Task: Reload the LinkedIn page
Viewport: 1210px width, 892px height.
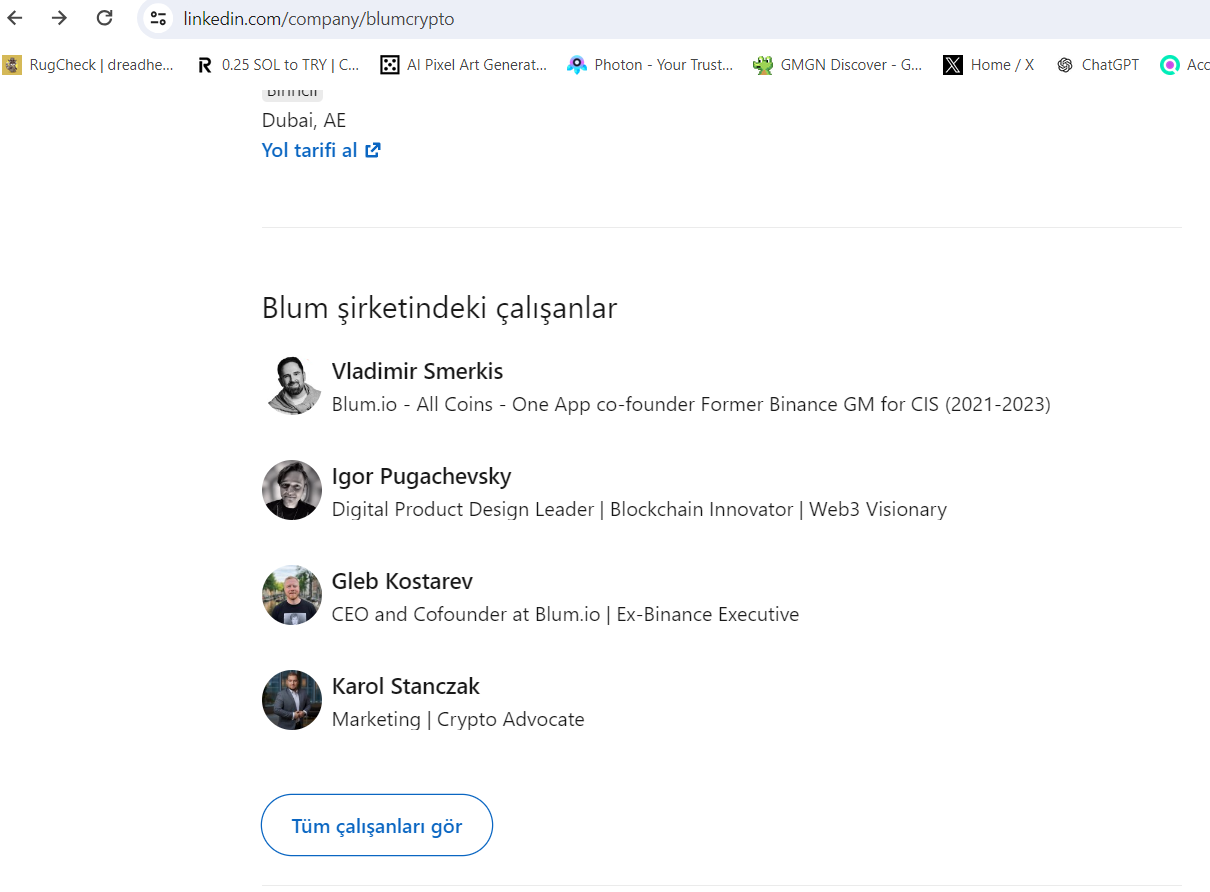Action: tap(104, 18)
